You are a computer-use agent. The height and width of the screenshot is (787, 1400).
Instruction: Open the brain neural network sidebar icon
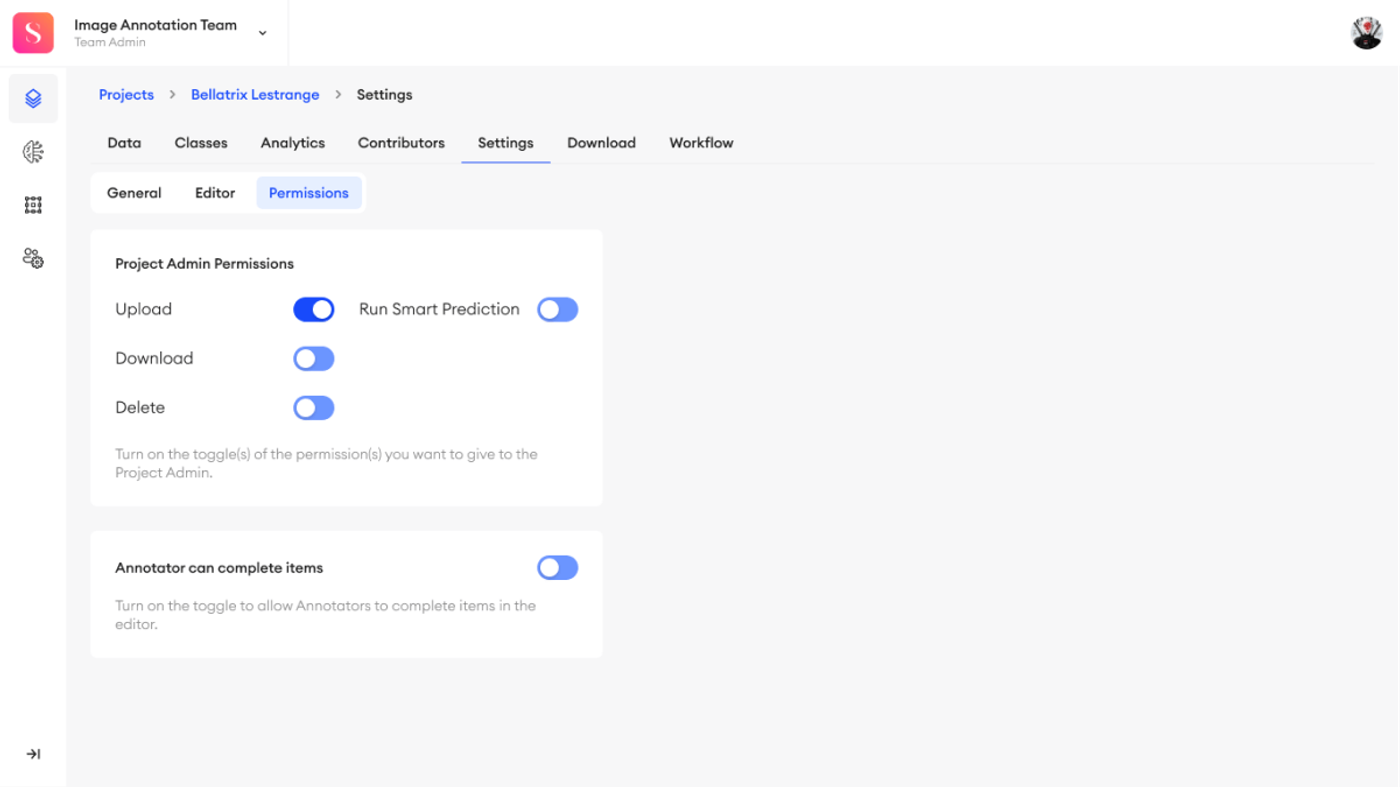33,152
